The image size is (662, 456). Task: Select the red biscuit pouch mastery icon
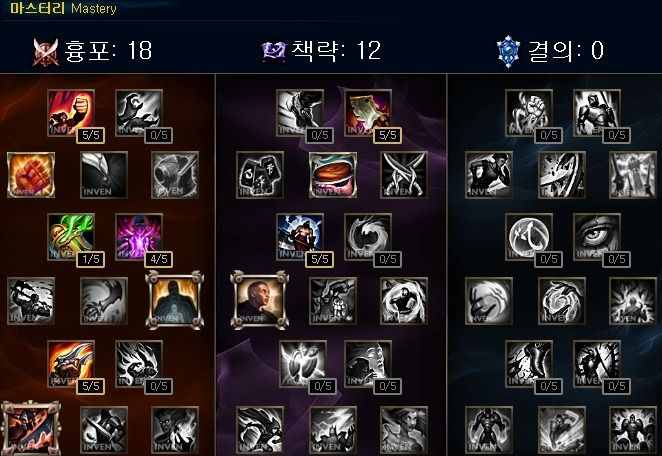point(333,175)
